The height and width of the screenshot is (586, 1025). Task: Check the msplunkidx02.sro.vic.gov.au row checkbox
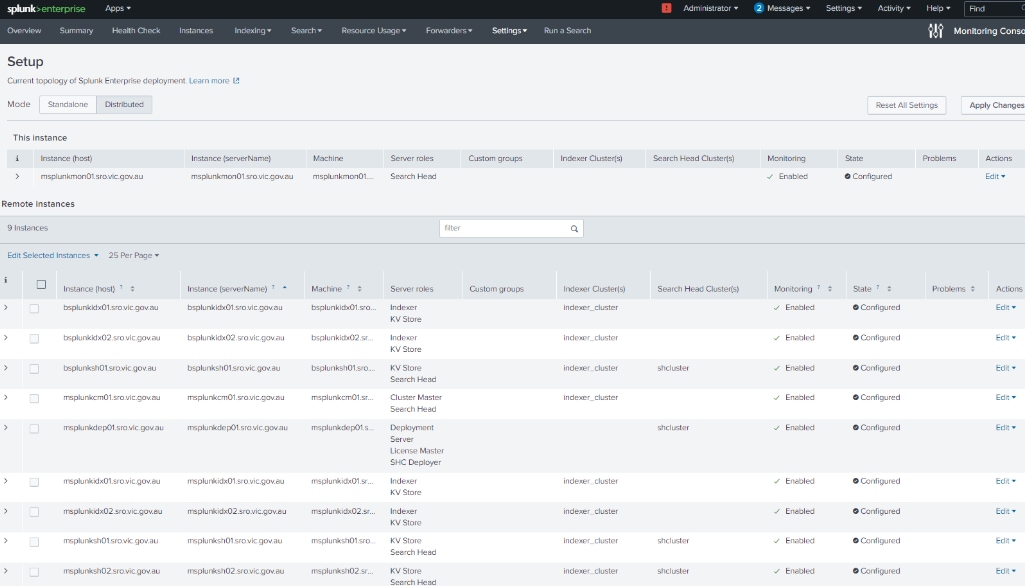pyautogui.click(x=34, y=511)
